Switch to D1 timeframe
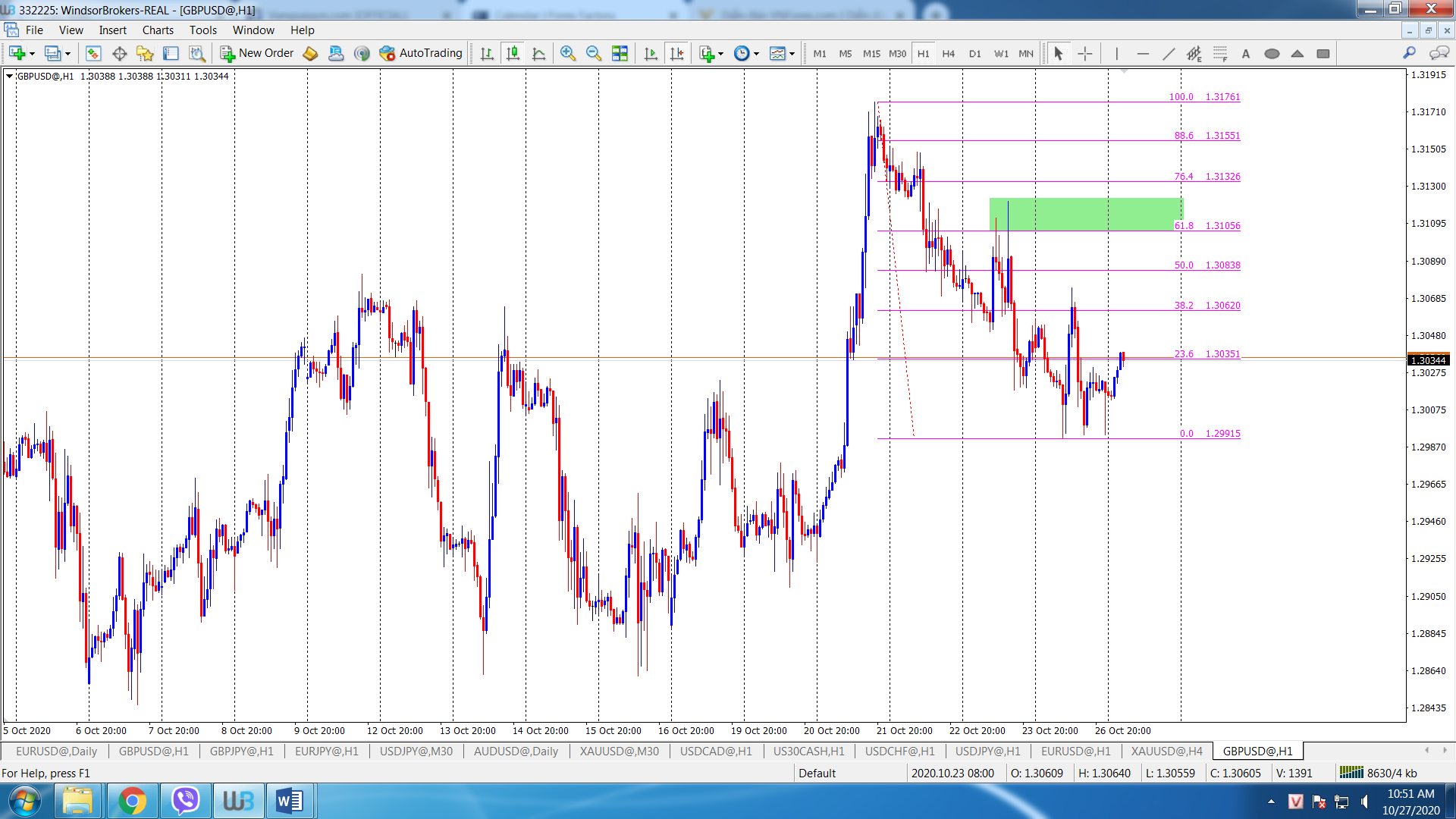The height and width of the screenshot is (819, 1456). pos(975,53)
